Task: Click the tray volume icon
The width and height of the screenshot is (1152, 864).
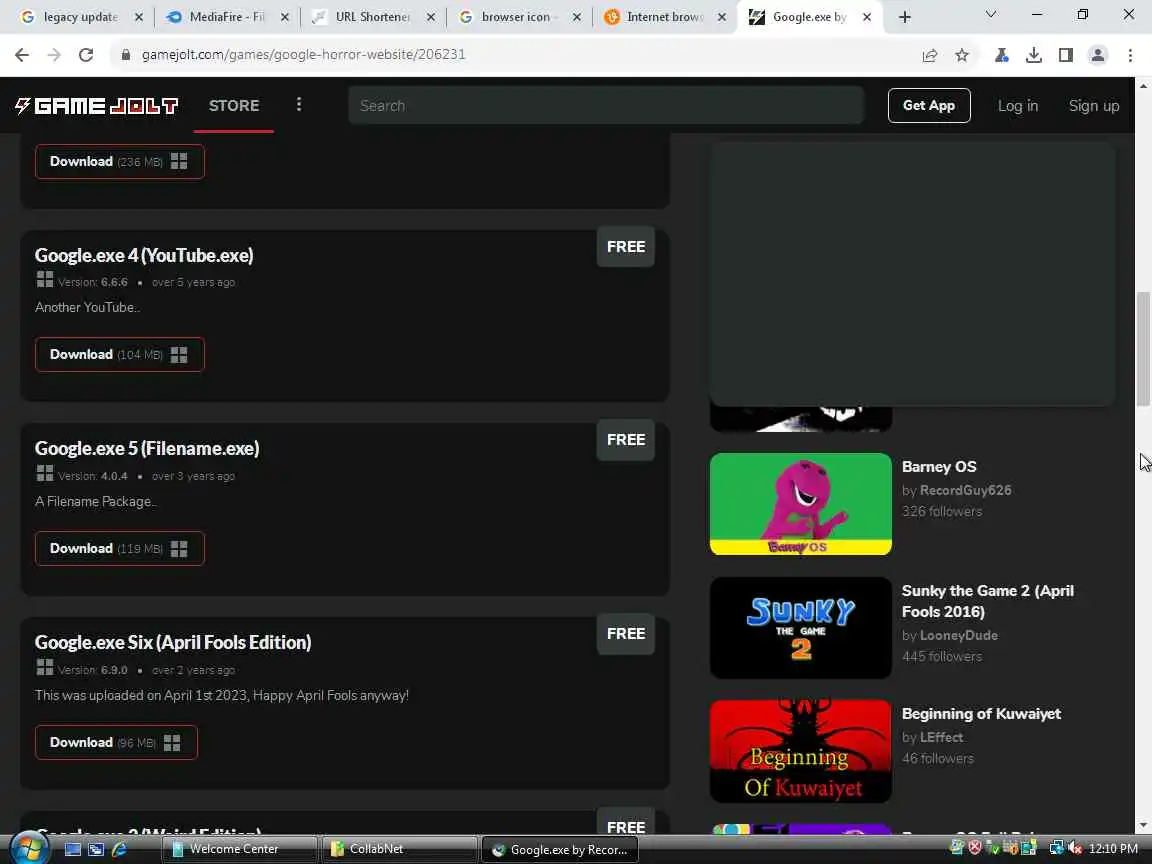Action: click(x=1075, y=849)
